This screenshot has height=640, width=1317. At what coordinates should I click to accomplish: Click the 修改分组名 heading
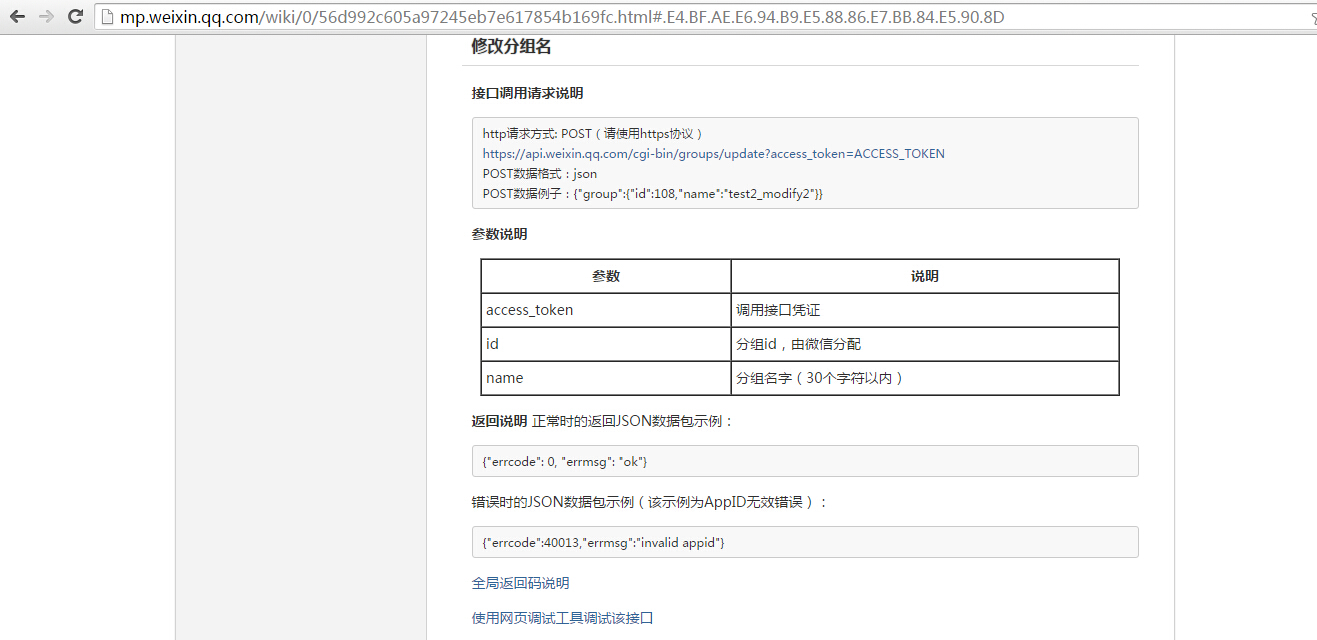(x=511, y=46)
